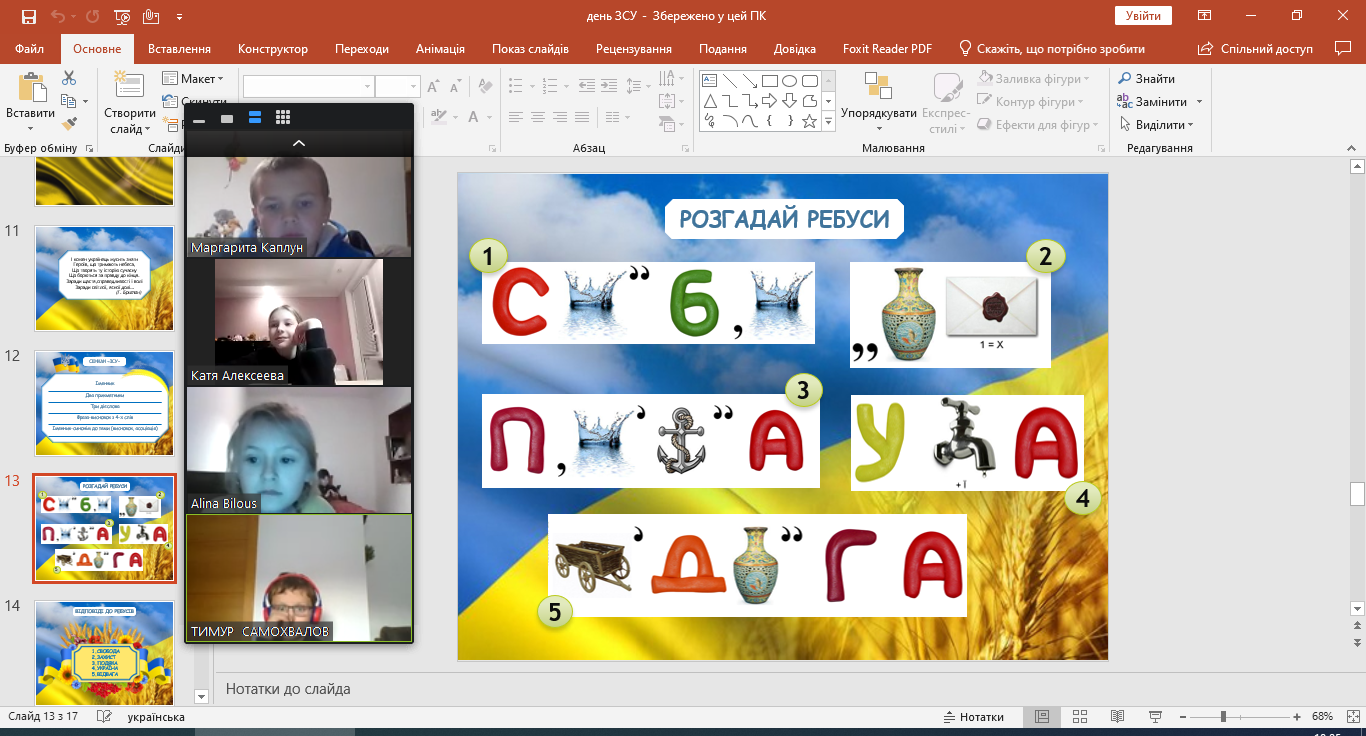Open the font name combo box
Screen dimensions: 1366x736
tap(309, 86)
